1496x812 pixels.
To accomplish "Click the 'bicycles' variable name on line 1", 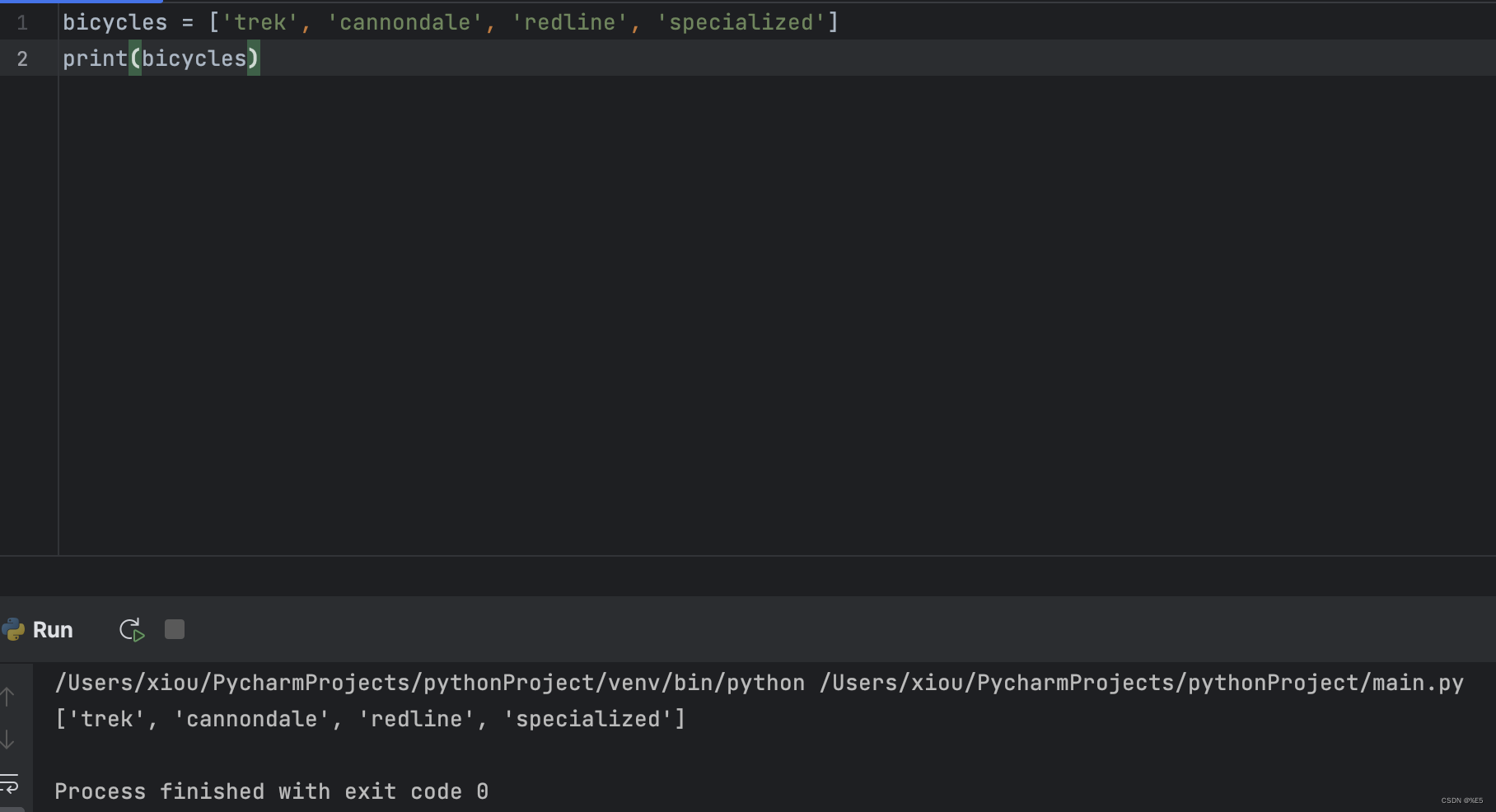I will pos(115,22).
